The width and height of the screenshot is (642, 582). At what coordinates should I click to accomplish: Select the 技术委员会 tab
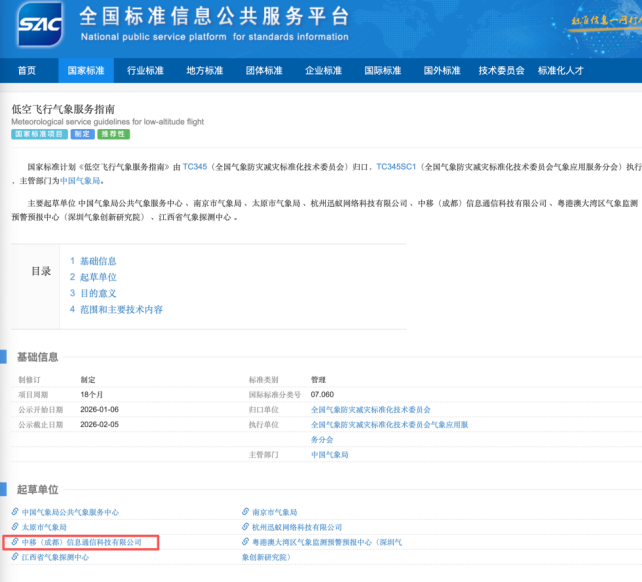(x=502, y=70)
